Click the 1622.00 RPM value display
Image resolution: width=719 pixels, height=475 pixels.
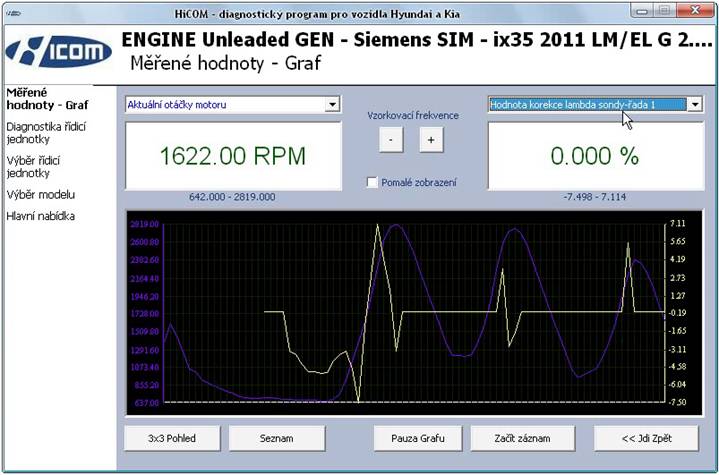pyautogui.click(x=232, y=157)
